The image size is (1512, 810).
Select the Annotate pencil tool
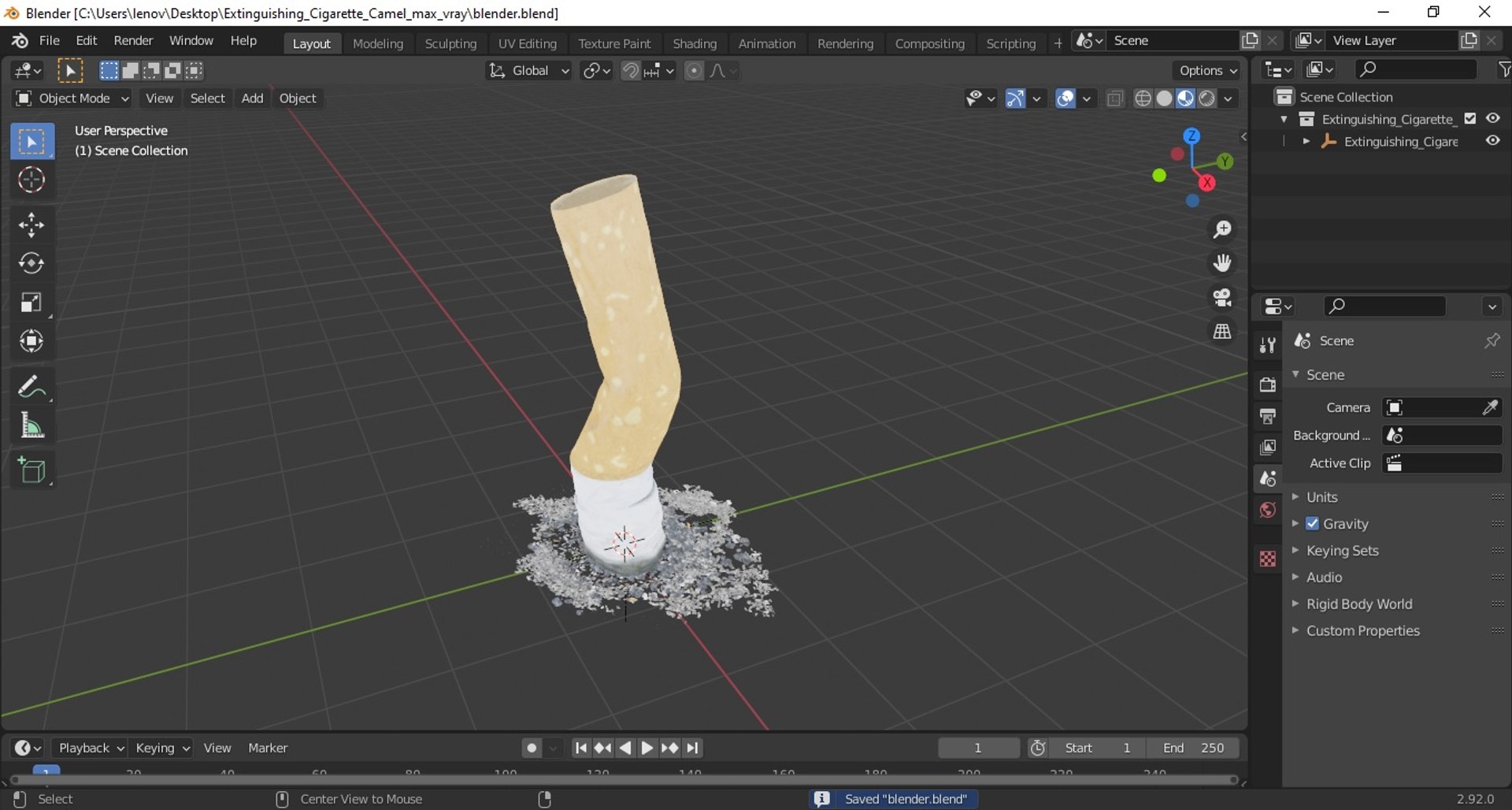(x=32, y=387)
